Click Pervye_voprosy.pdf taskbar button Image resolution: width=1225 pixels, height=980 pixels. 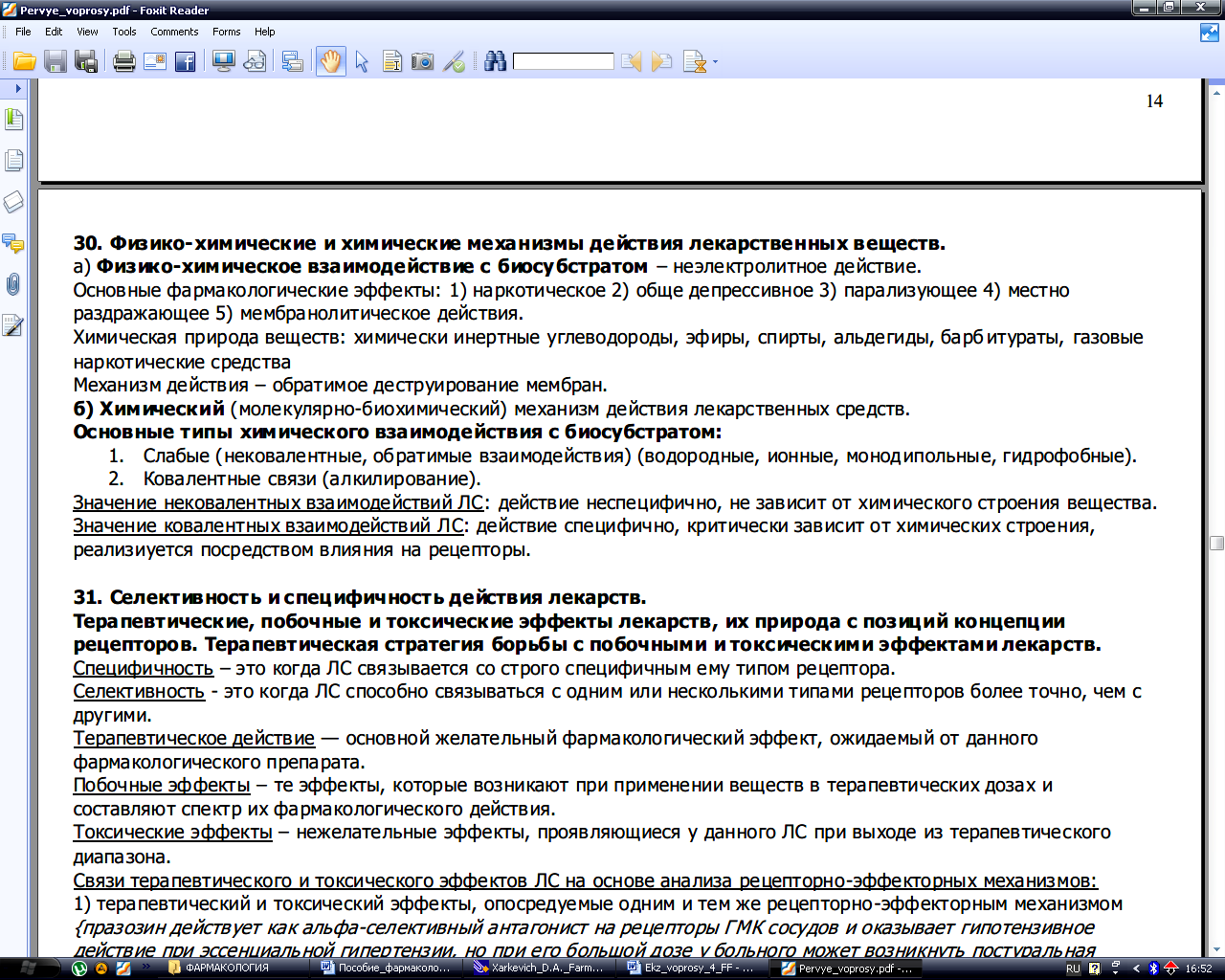click(x=848, y=969)
